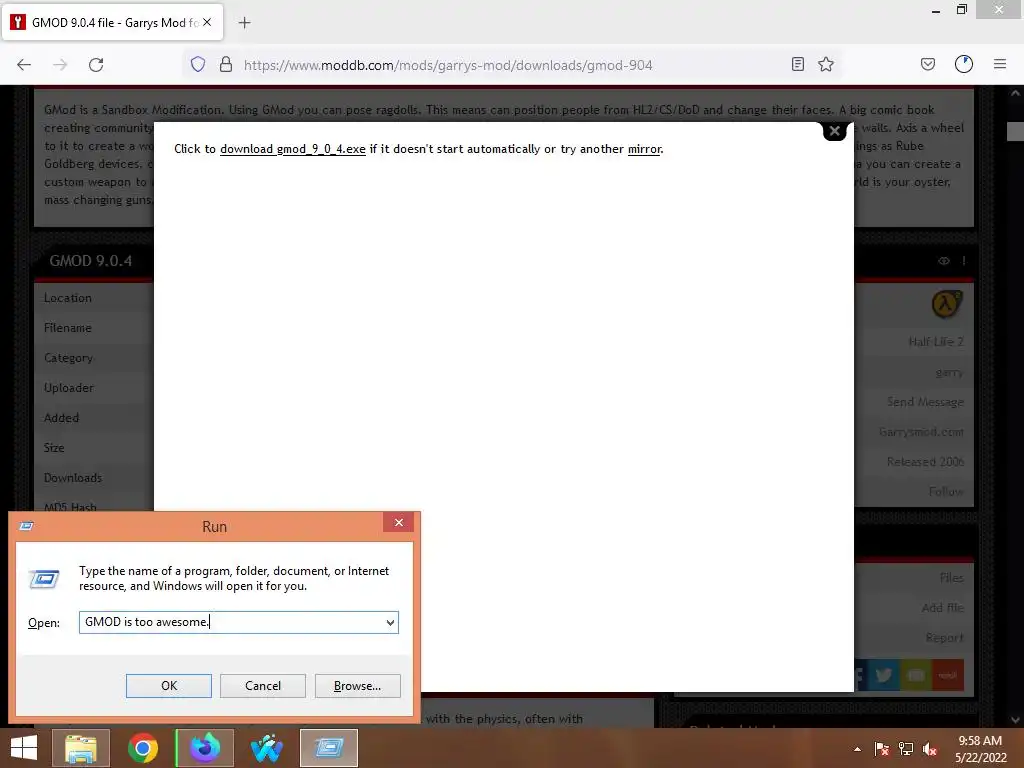Viewport: 1024px width, 768px height.
Task: Go back using the browser back arrow
Action: 24,65
